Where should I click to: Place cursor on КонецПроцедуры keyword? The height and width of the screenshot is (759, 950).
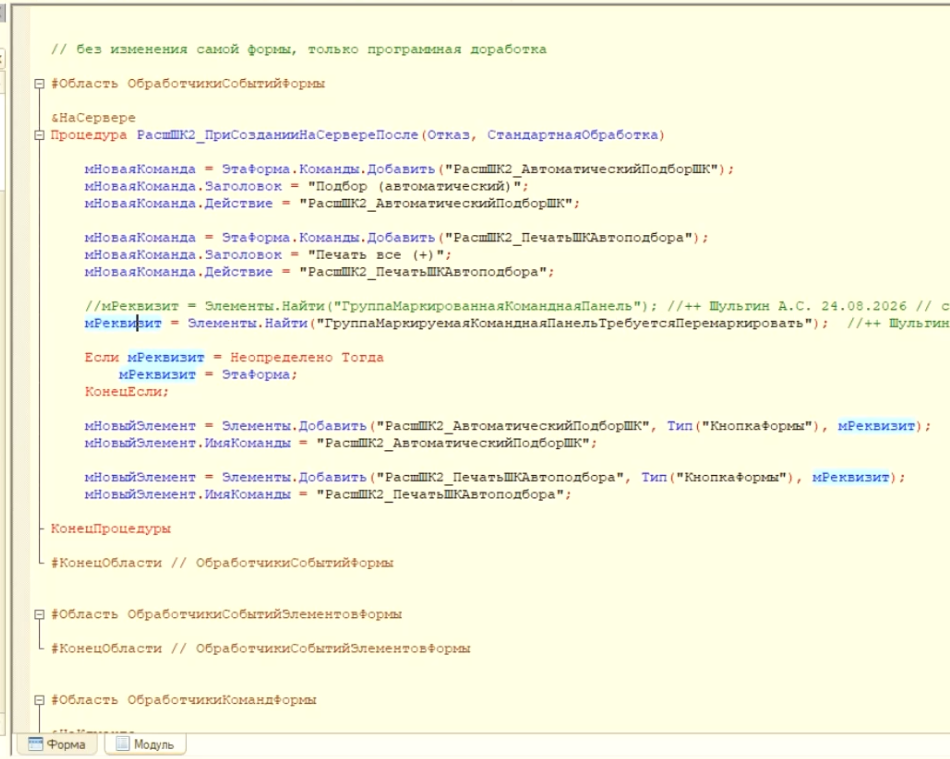tap(111, 529)
